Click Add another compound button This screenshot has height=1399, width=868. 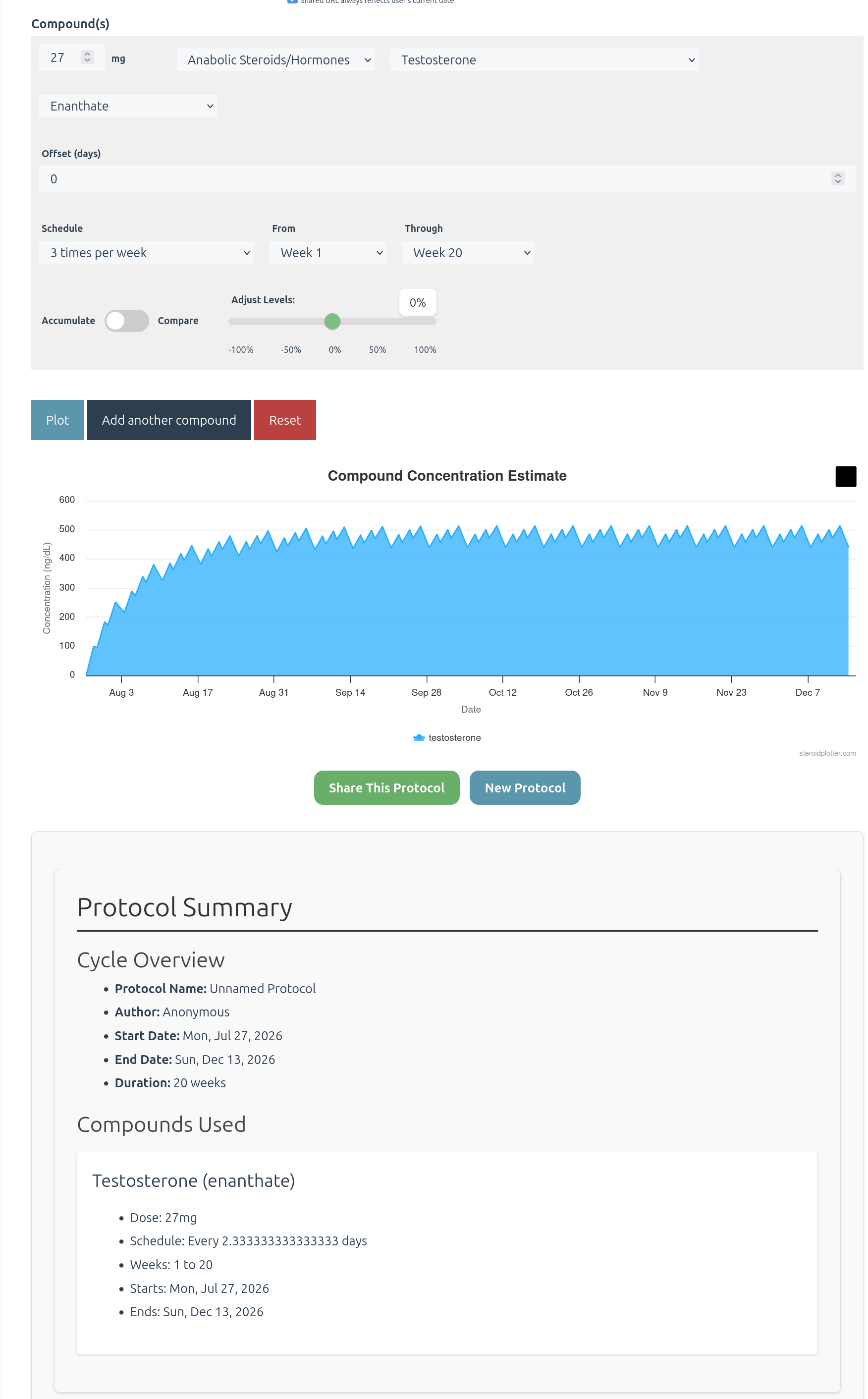pyautogui.click(x=169, y=420)
